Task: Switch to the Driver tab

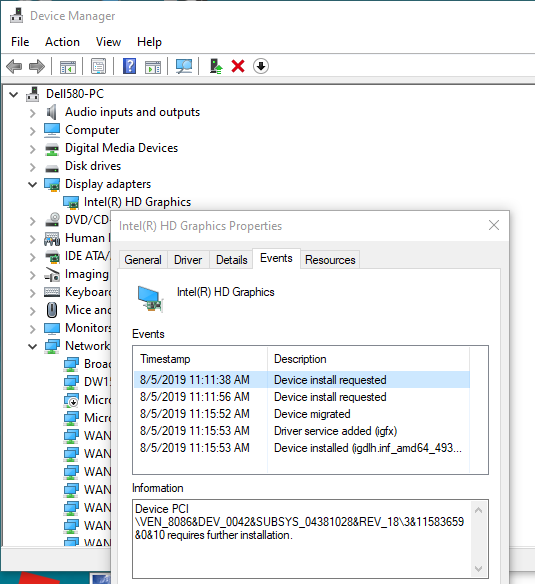Action: tap(188, 260)
